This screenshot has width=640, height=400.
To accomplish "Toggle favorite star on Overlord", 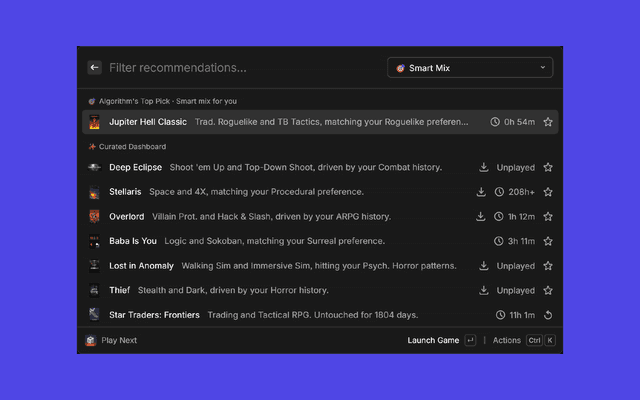I will (548, 216).
